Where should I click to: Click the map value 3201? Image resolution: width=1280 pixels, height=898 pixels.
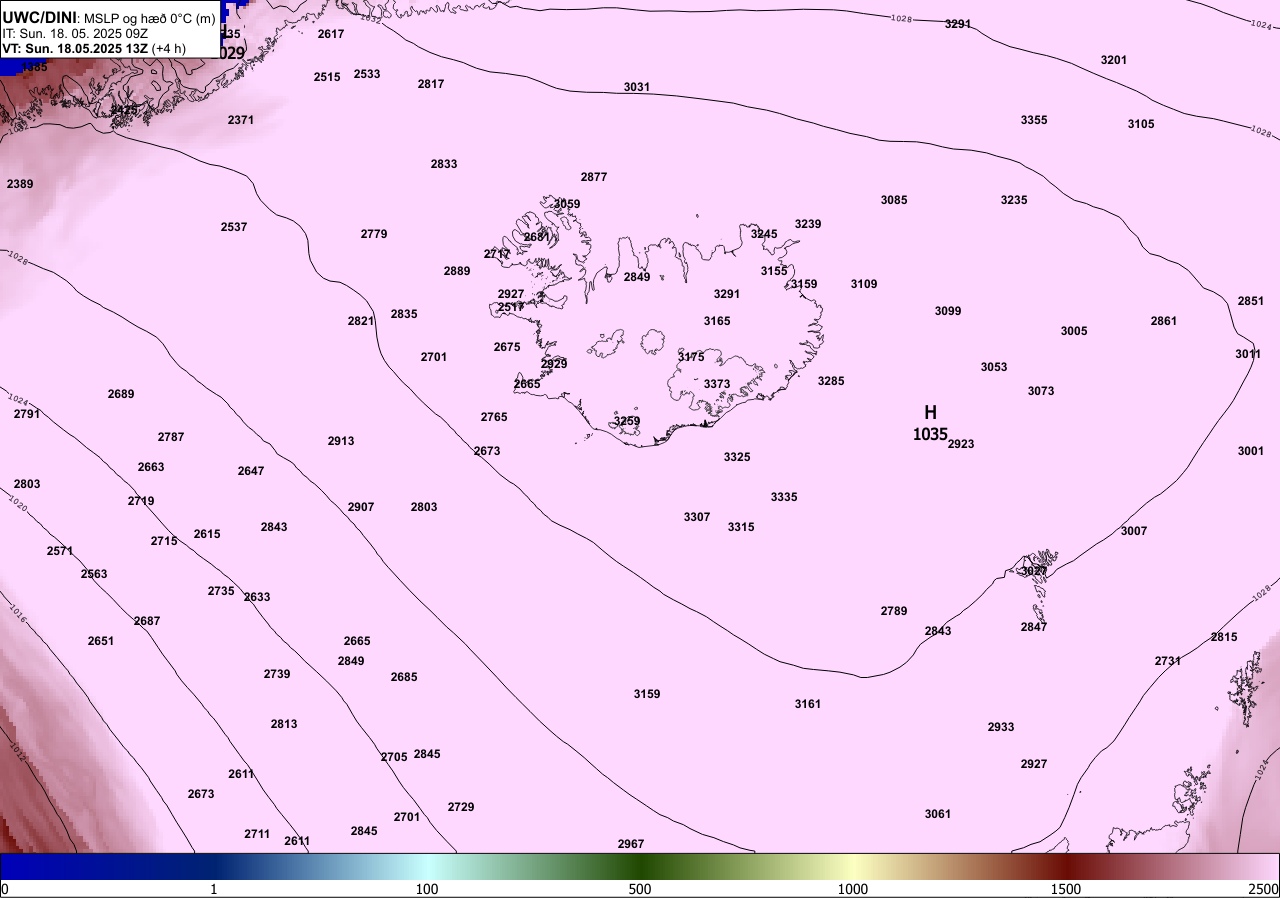(x=1114, y=60)
